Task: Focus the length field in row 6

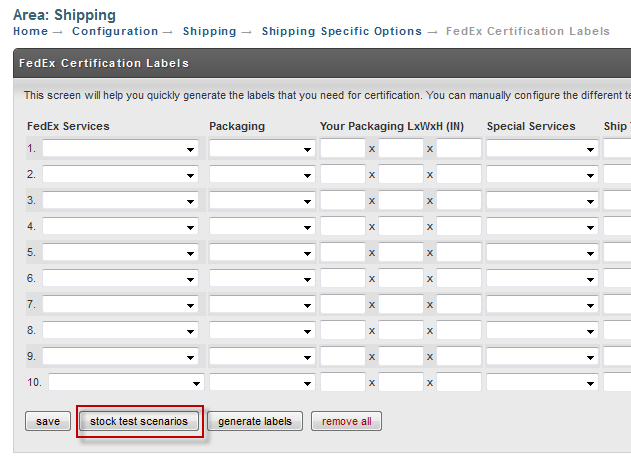Action: coord(343,278)
